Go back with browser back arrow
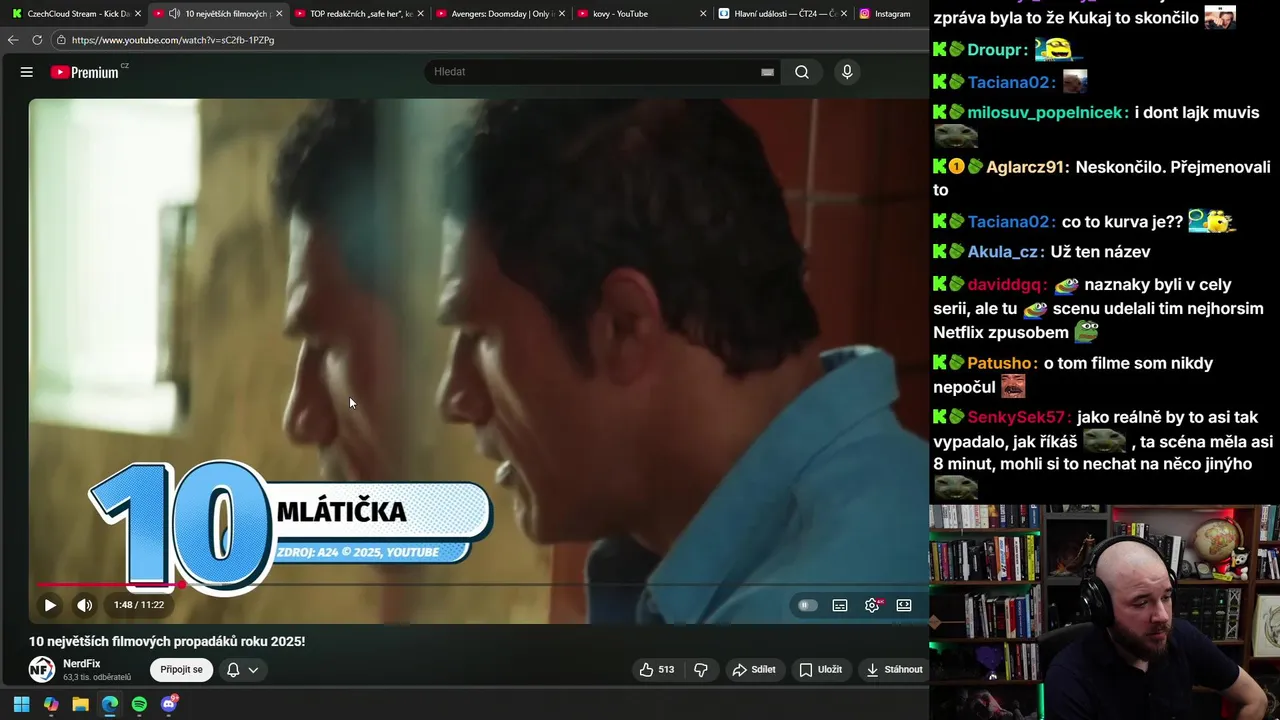Viewport: 1280px width, 720px height. tap(13, 40)
